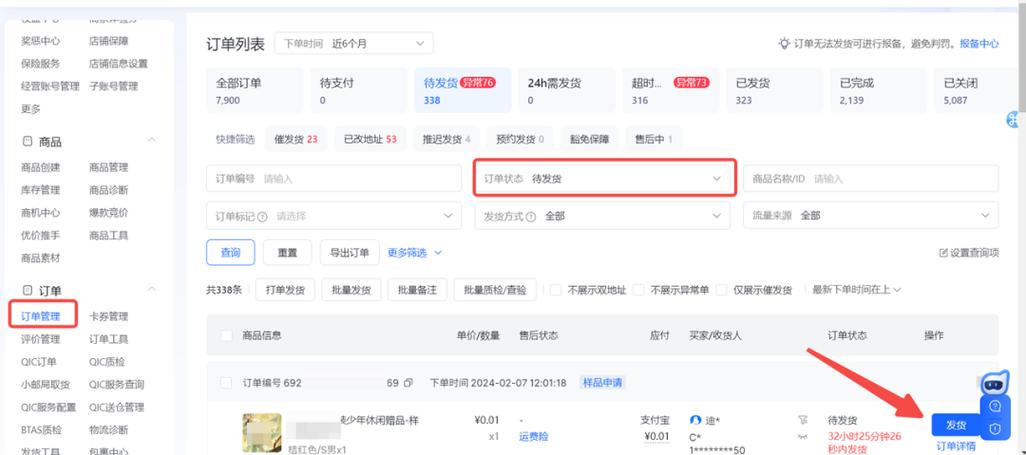Screen dimensions: 1026x455
Task: Click the 样品申请 tag
Action: click(x=602, y=383)
